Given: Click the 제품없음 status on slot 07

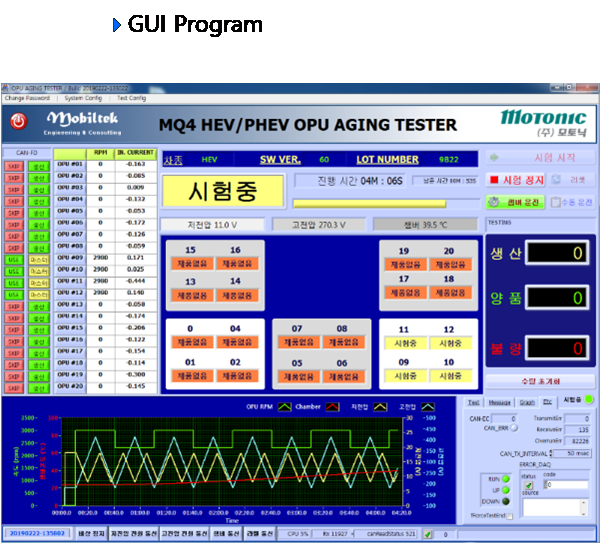Looking at the screenshot, I should (299, 342).
